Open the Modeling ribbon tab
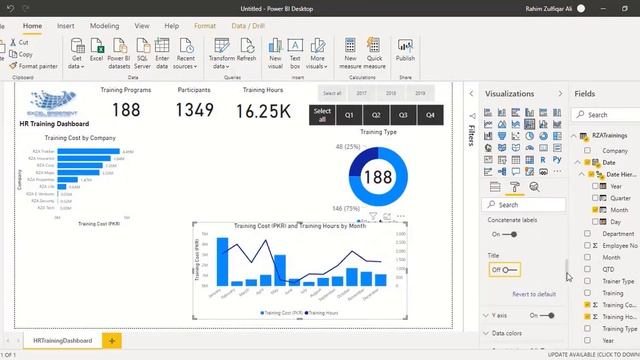 [x=104, y=26]
